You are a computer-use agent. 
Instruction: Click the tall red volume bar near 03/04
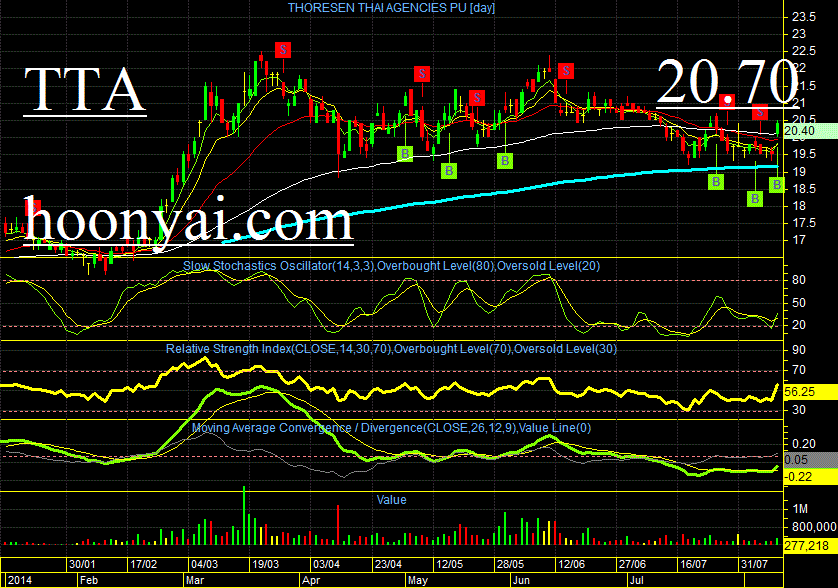coord(338,524)
